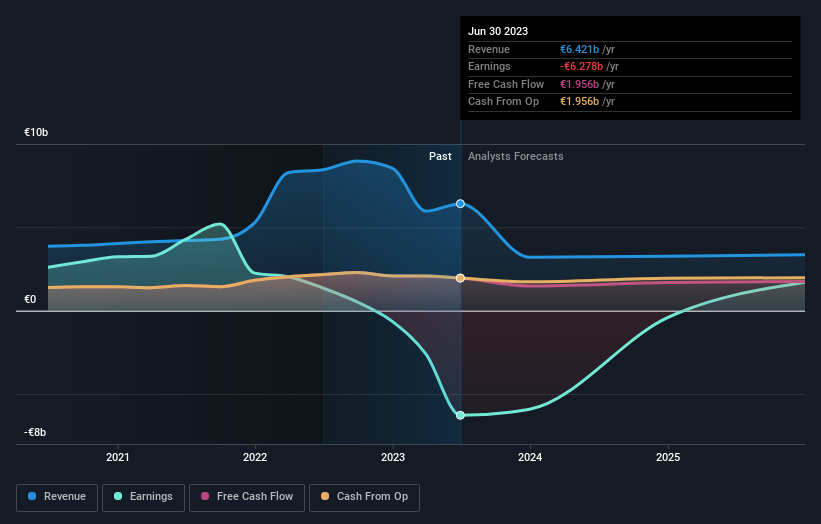Toggle the Earnings legend series
Screen dimensions: 821x524
pyautogui.click(x=143, y=497)
